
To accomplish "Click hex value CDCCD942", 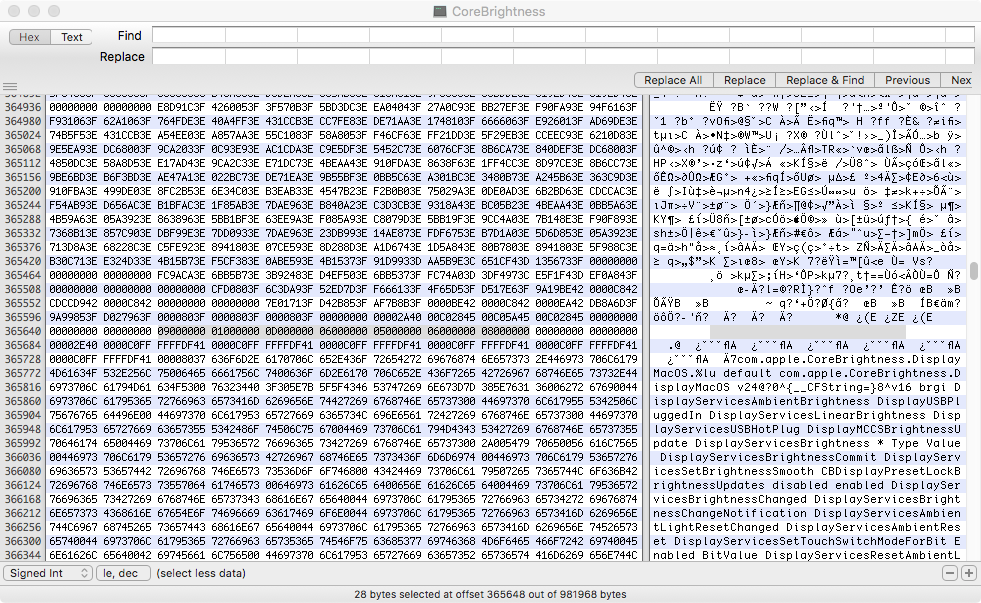I will coord(73,303).
